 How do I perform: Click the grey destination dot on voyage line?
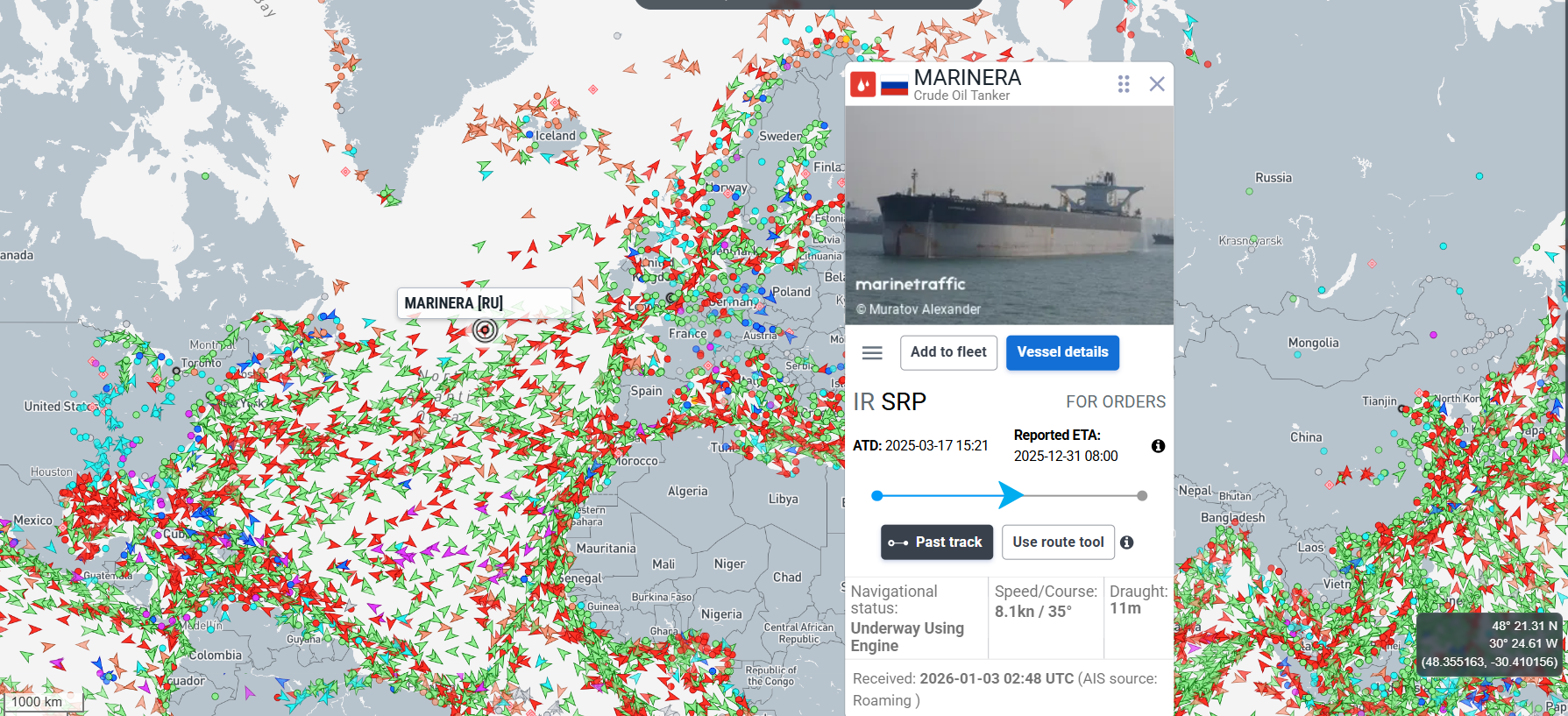pos(1142,496)
